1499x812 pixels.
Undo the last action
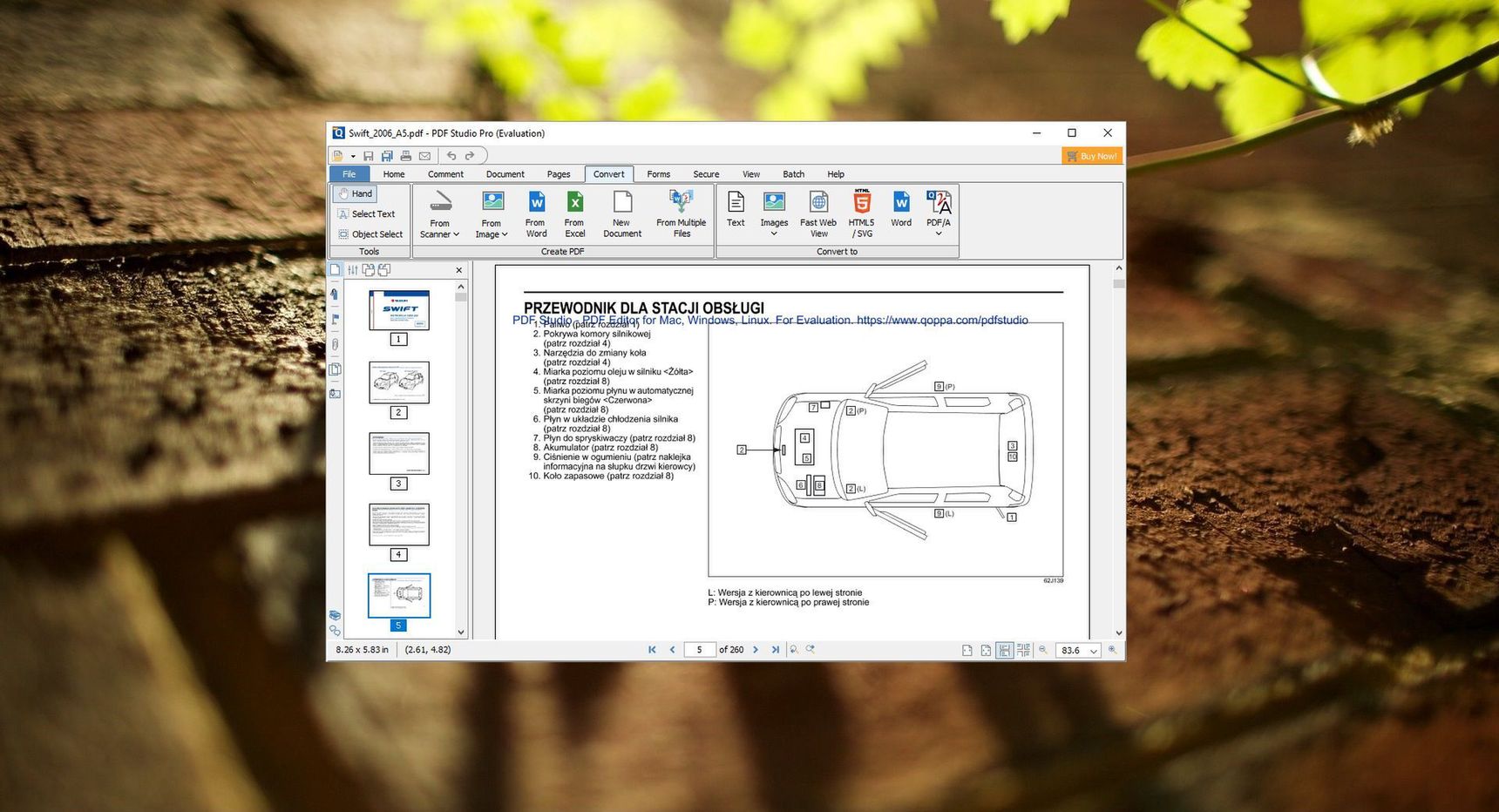(x=451, y=156)
